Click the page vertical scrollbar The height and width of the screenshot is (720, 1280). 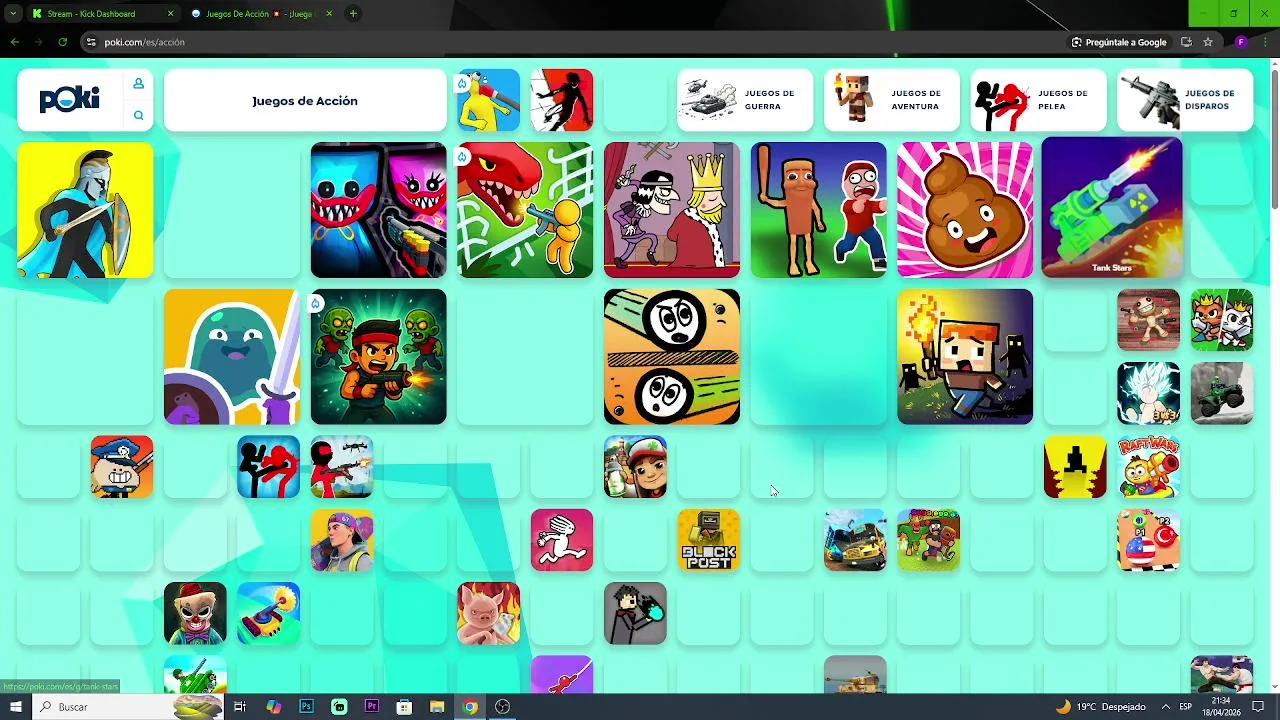[1274, 140]
